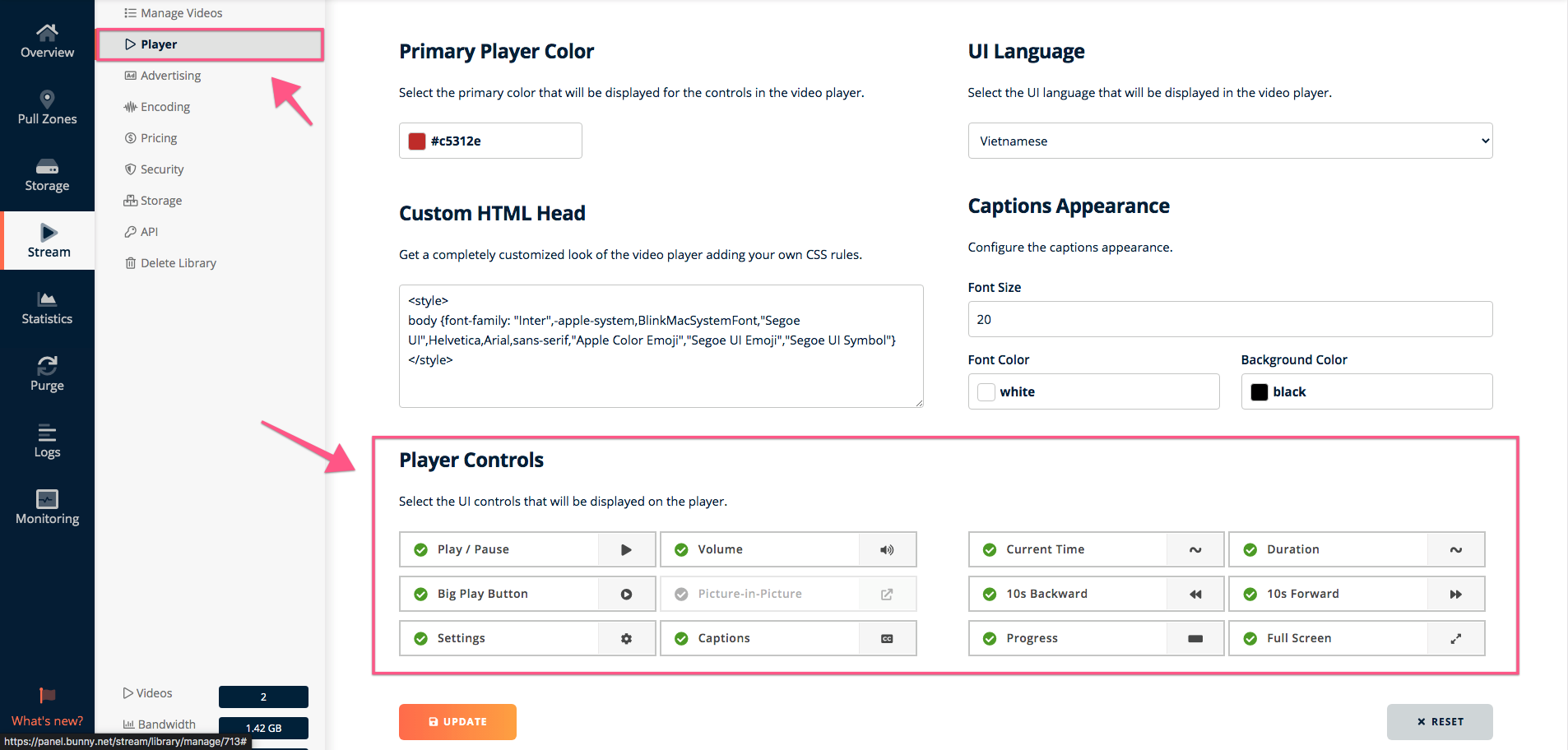Toggle the Current Time control
The height and width of the screenshot is (750, 1568).
click(x=990, y=549)
